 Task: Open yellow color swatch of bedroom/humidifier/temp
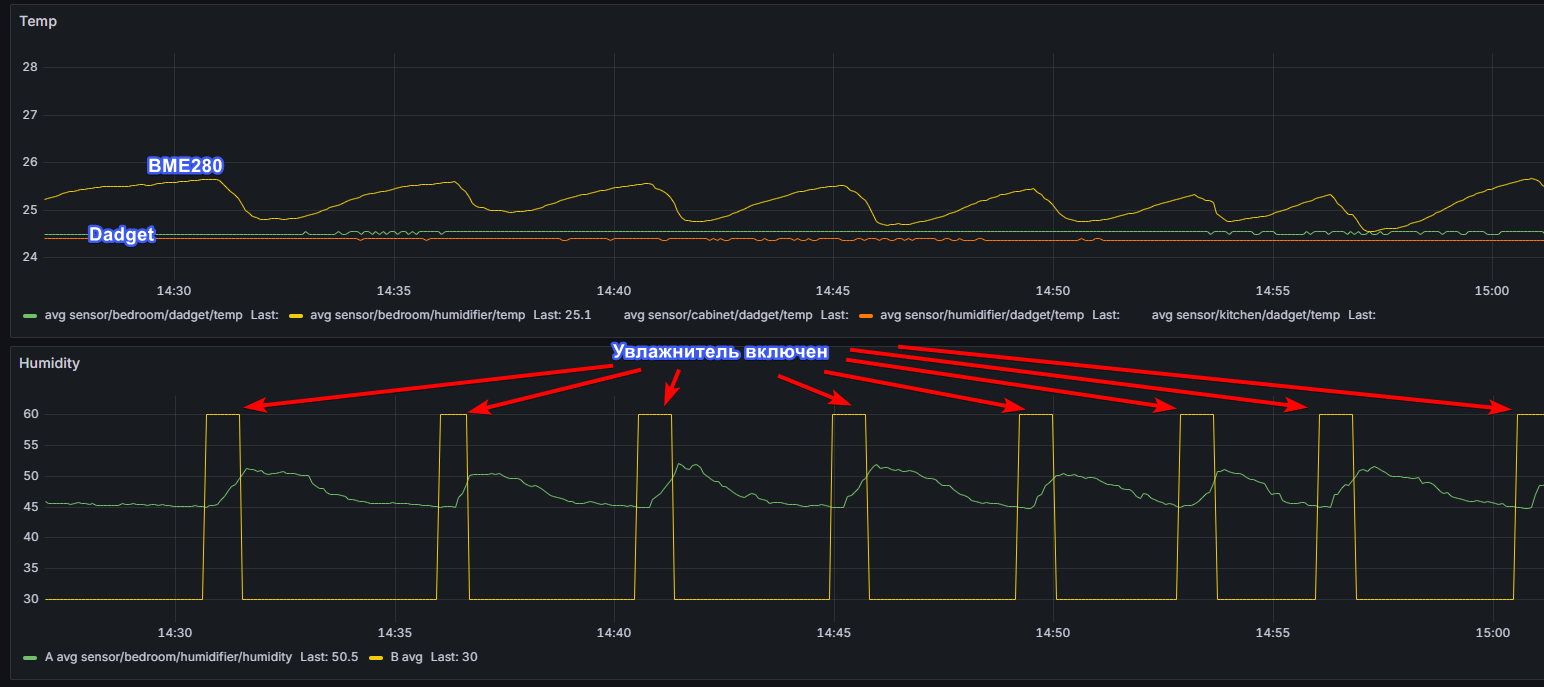(x=296, y=315)
